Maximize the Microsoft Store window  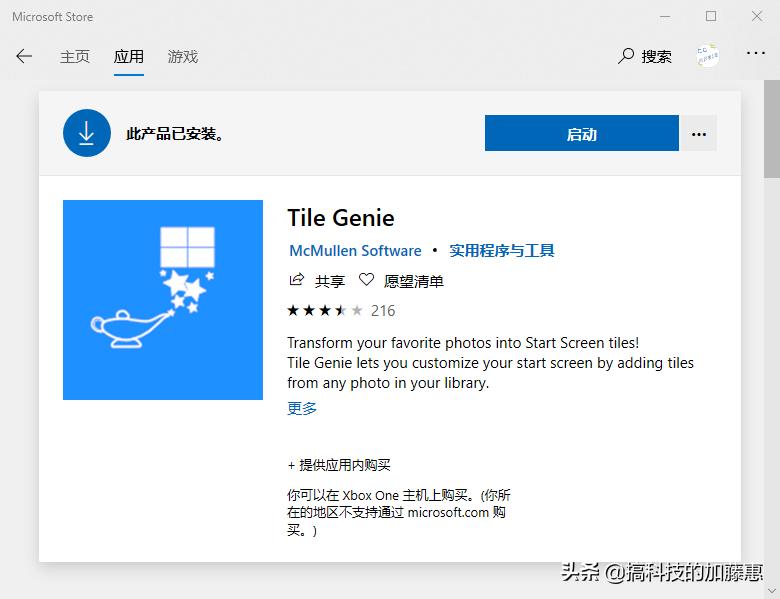tap(711, 16)
